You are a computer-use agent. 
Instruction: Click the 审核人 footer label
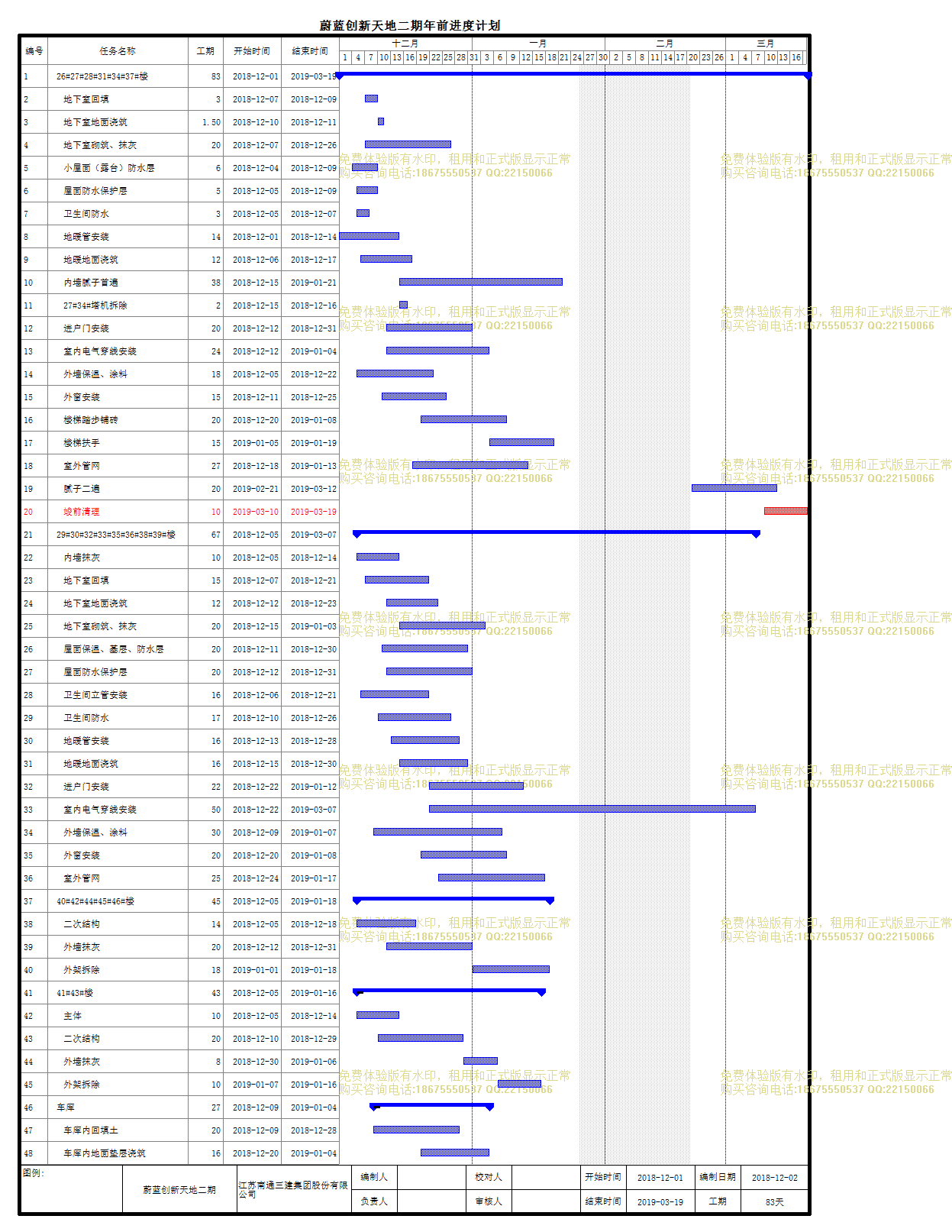489,1201
